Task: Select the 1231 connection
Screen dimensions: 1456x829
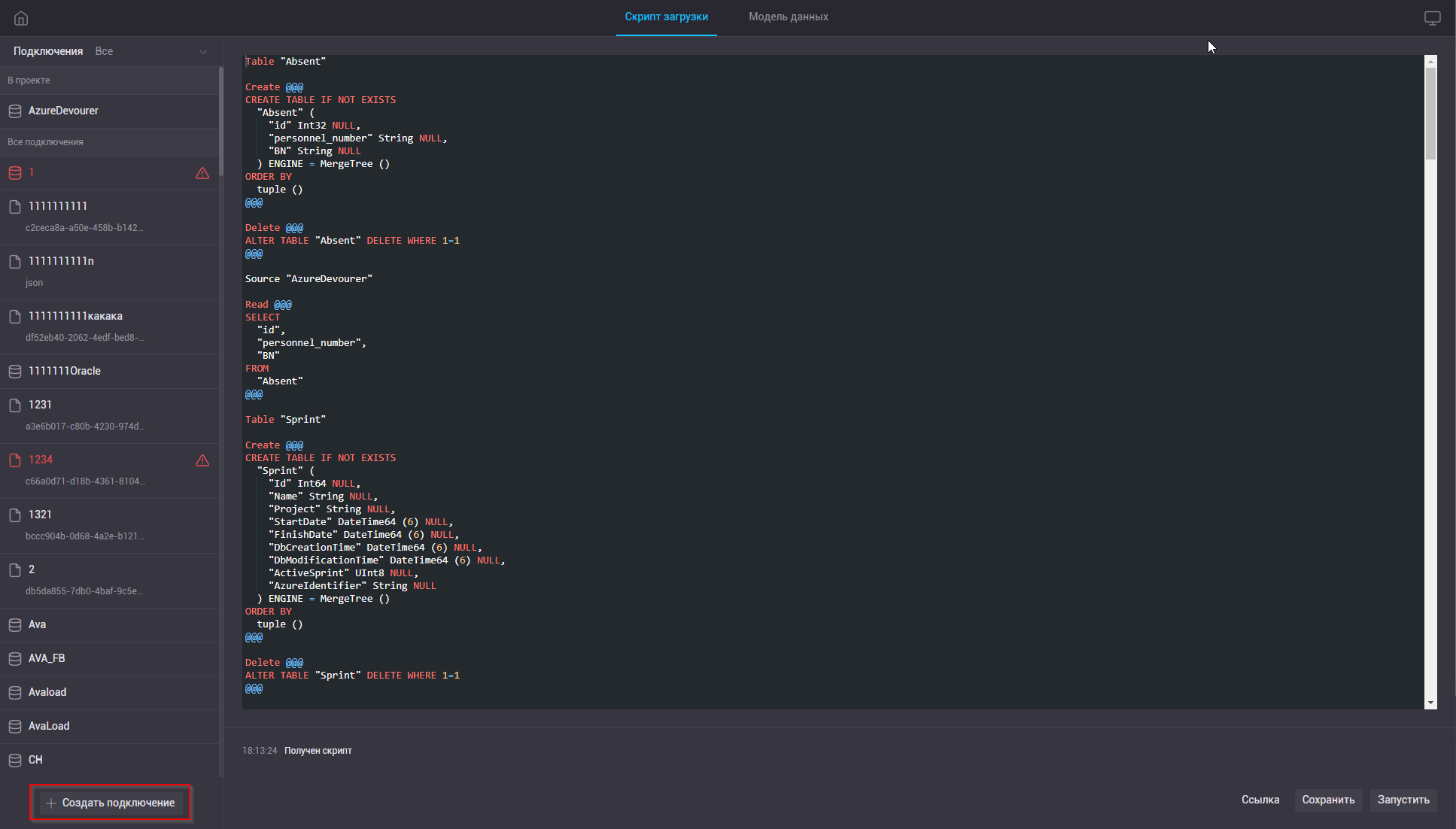Action: tap(110, 416)
